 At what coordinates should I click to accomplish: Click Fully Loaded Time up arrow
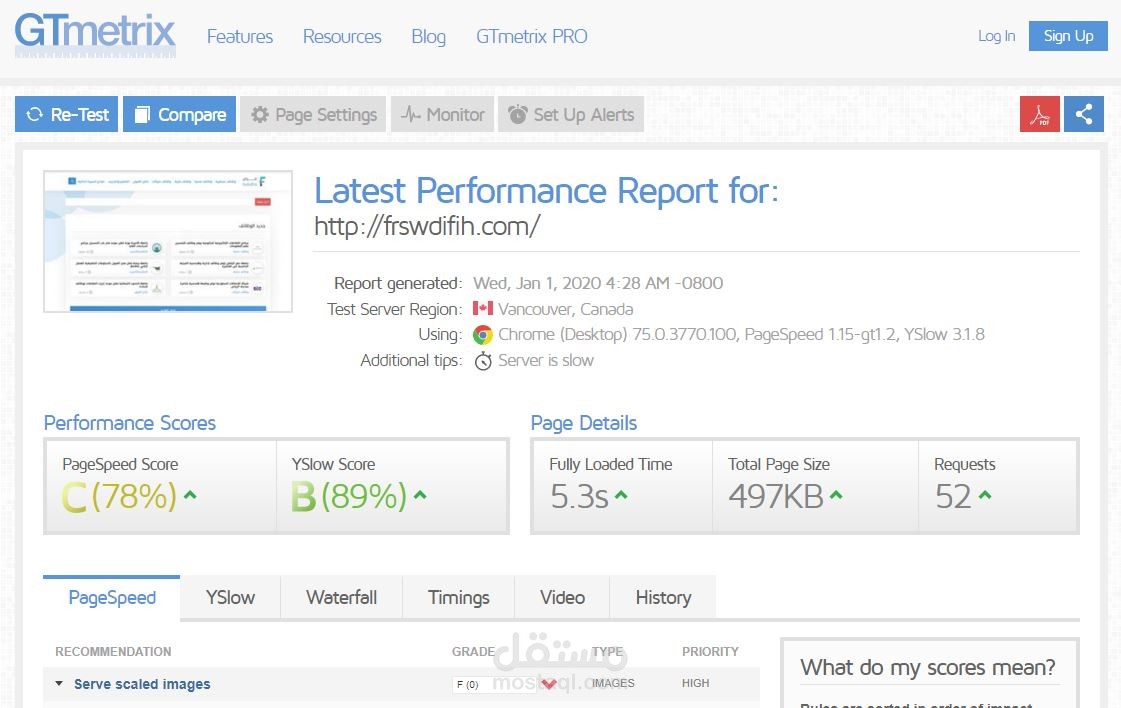pos(621,494)
